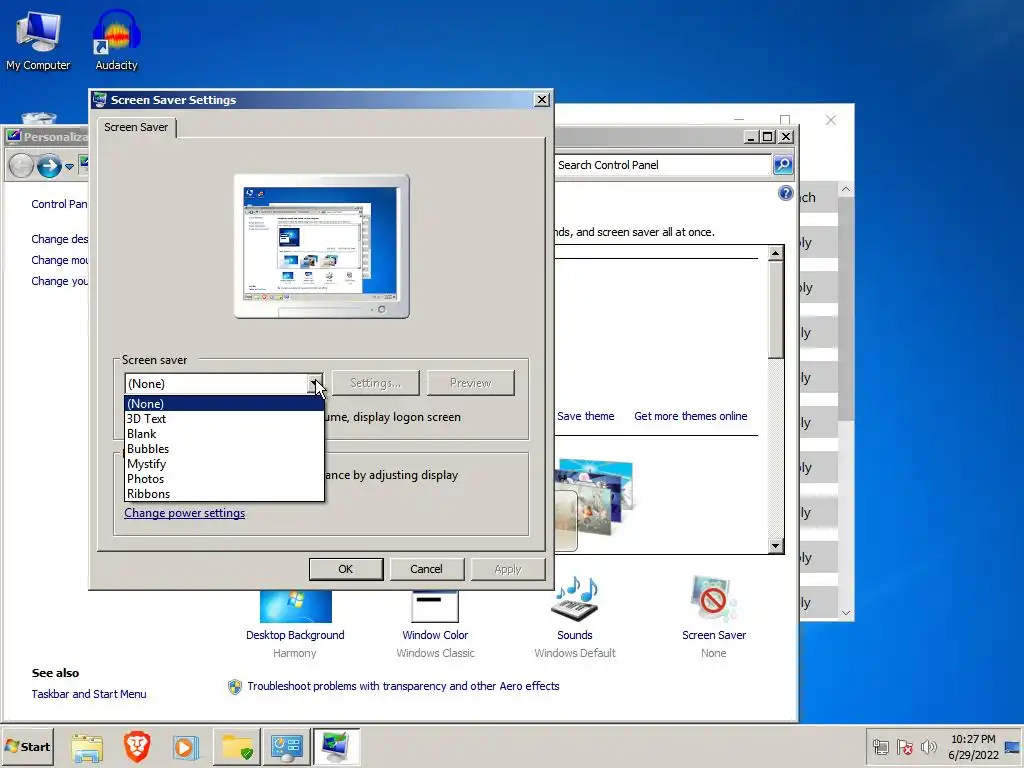Pick Ribbons from the dropdown list
The height and width of the screenshot is (768, 1024).
click(x=224, y=494)
